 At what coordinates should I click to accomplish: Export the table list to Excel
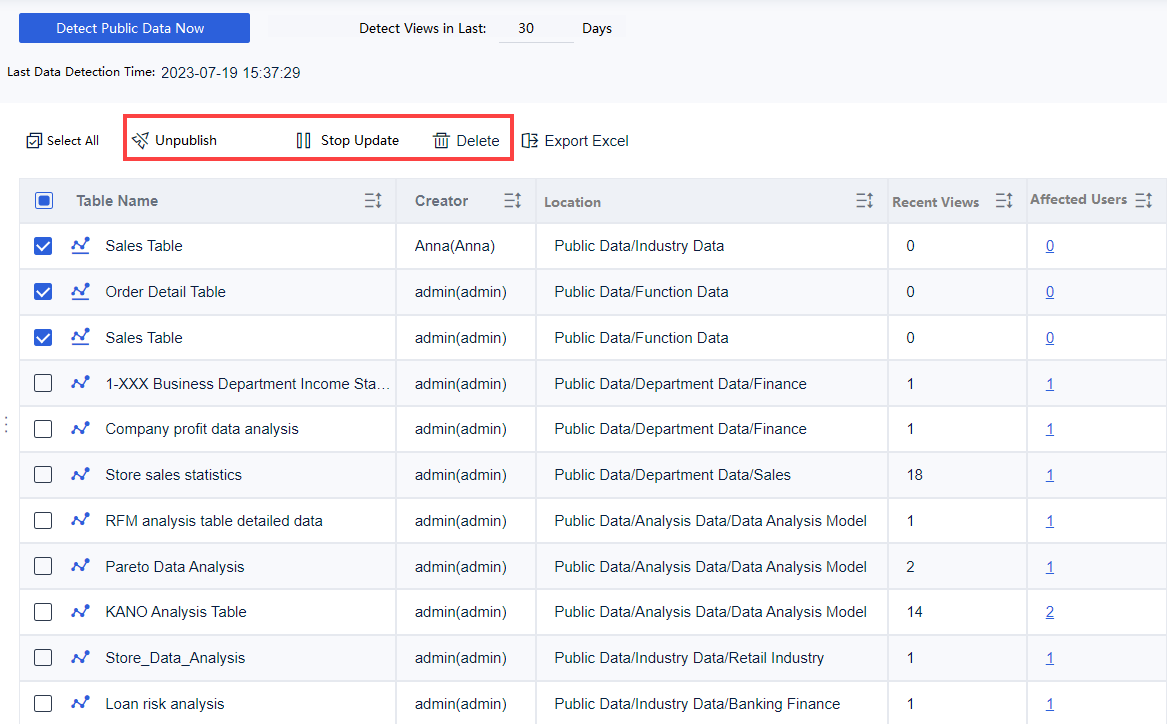[x=575, y=141]
